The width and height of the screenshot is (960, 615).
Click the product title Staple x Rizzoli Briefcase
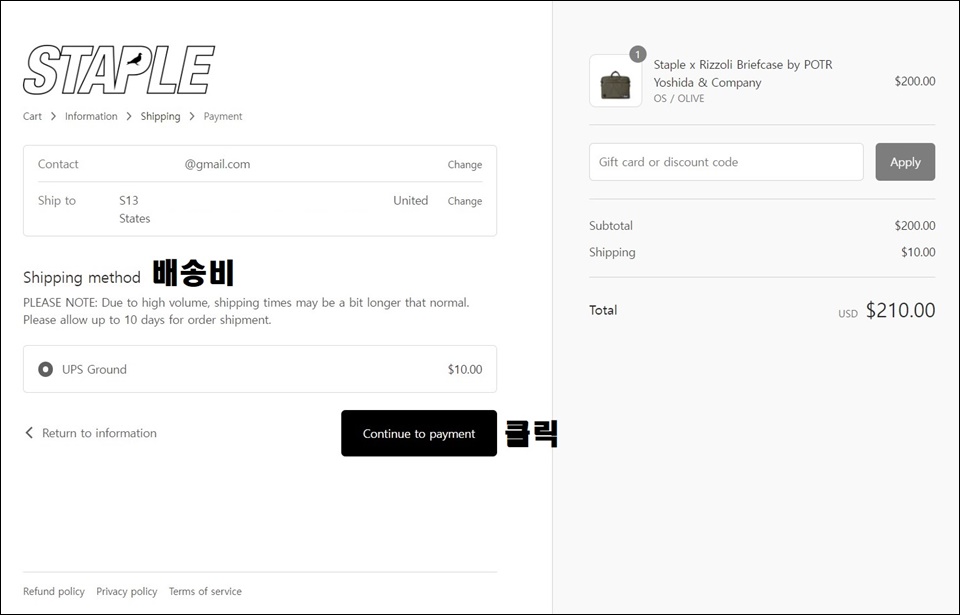pos(743,74)
